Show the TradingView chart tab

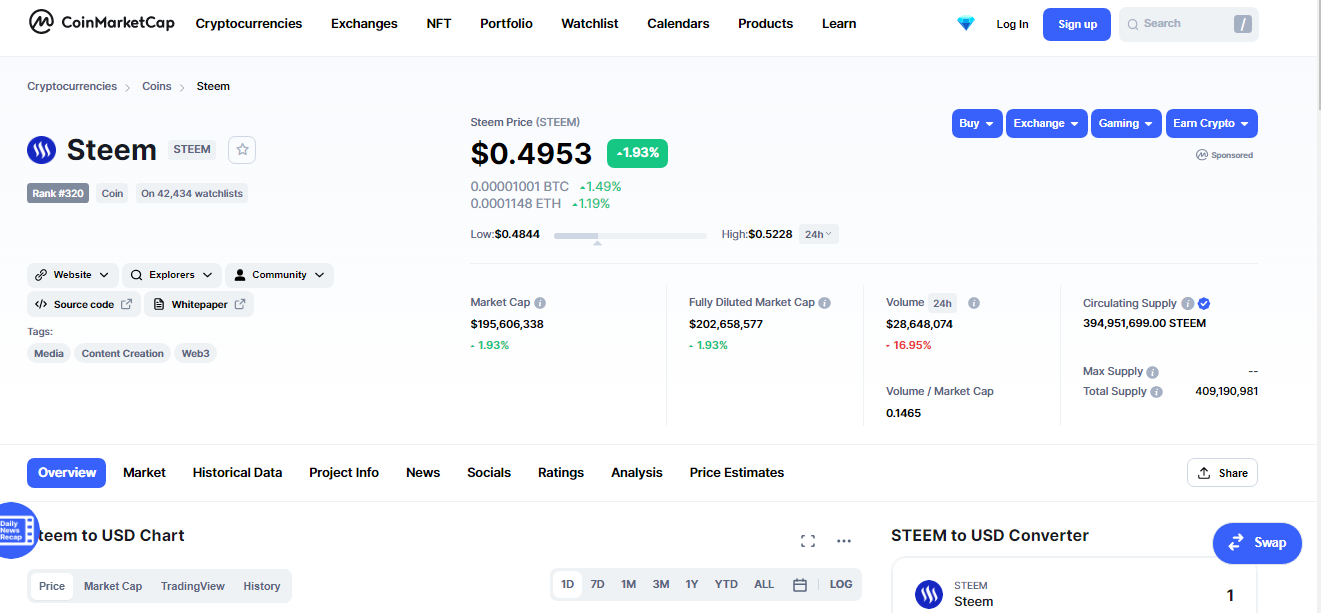click(193, 586)
